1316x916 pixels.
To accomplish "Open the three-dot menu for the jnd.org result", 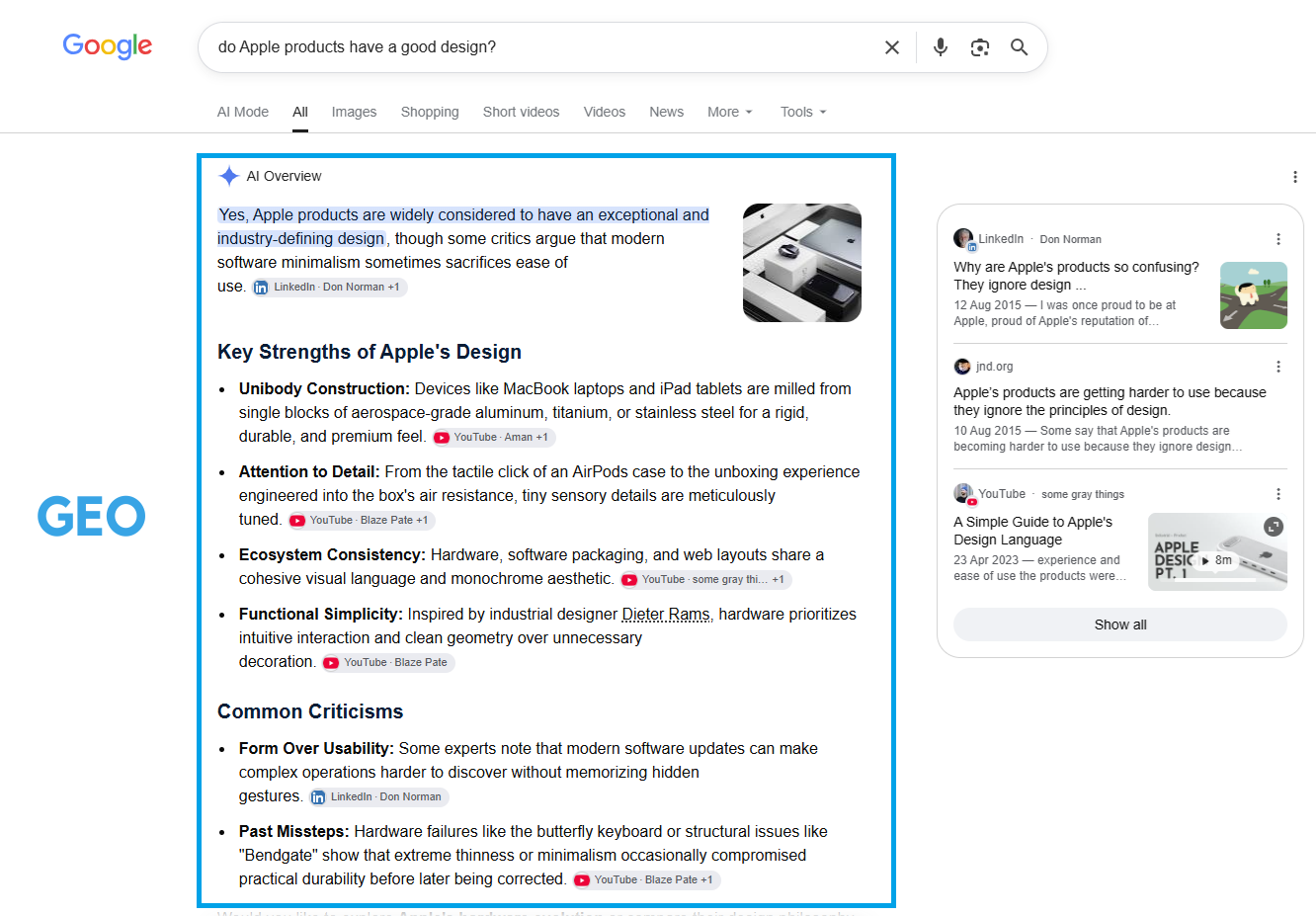I will click(1278, 367).
